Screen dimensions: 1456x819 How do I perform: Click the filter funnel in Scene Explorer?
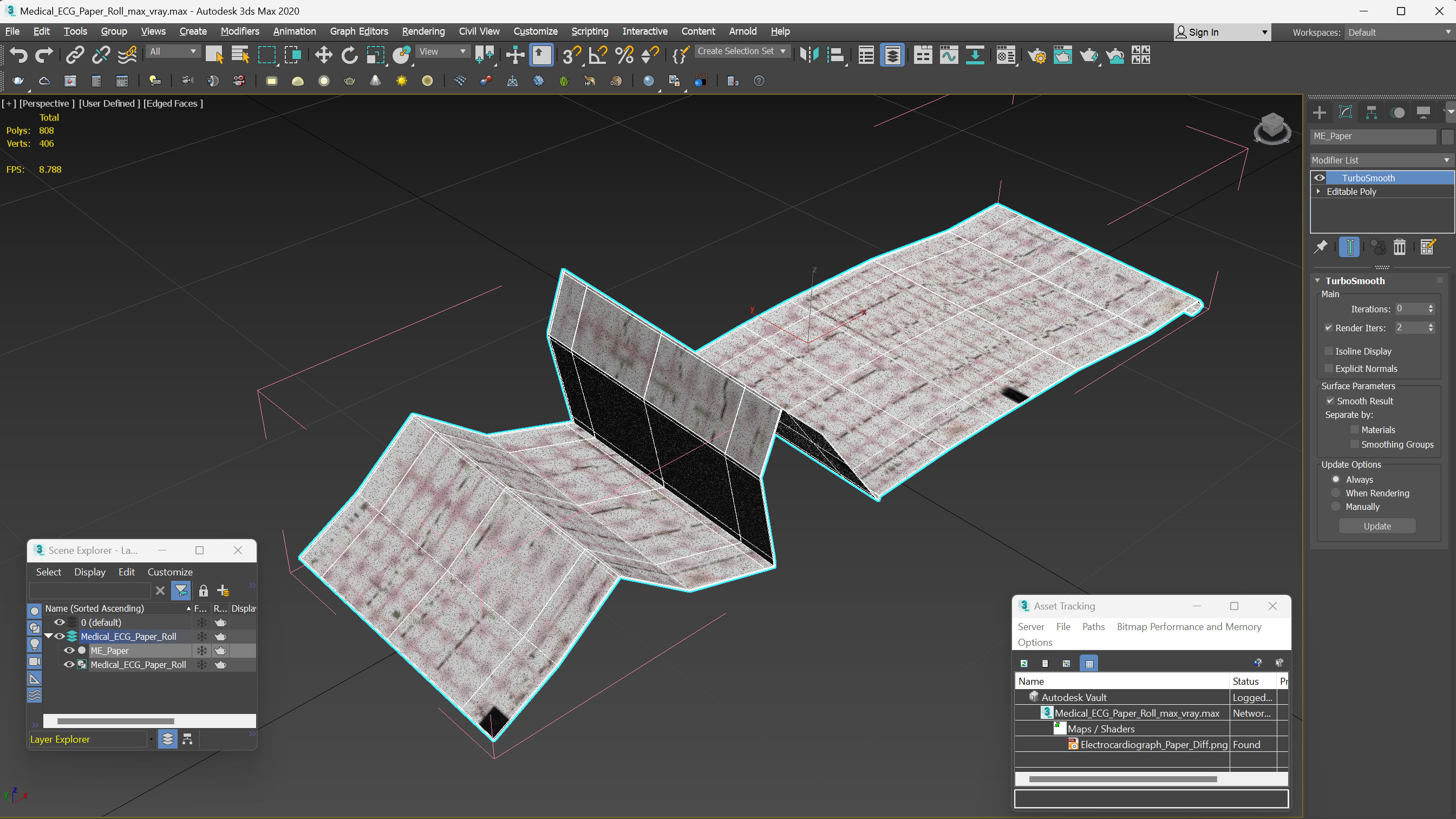point(181,591)
